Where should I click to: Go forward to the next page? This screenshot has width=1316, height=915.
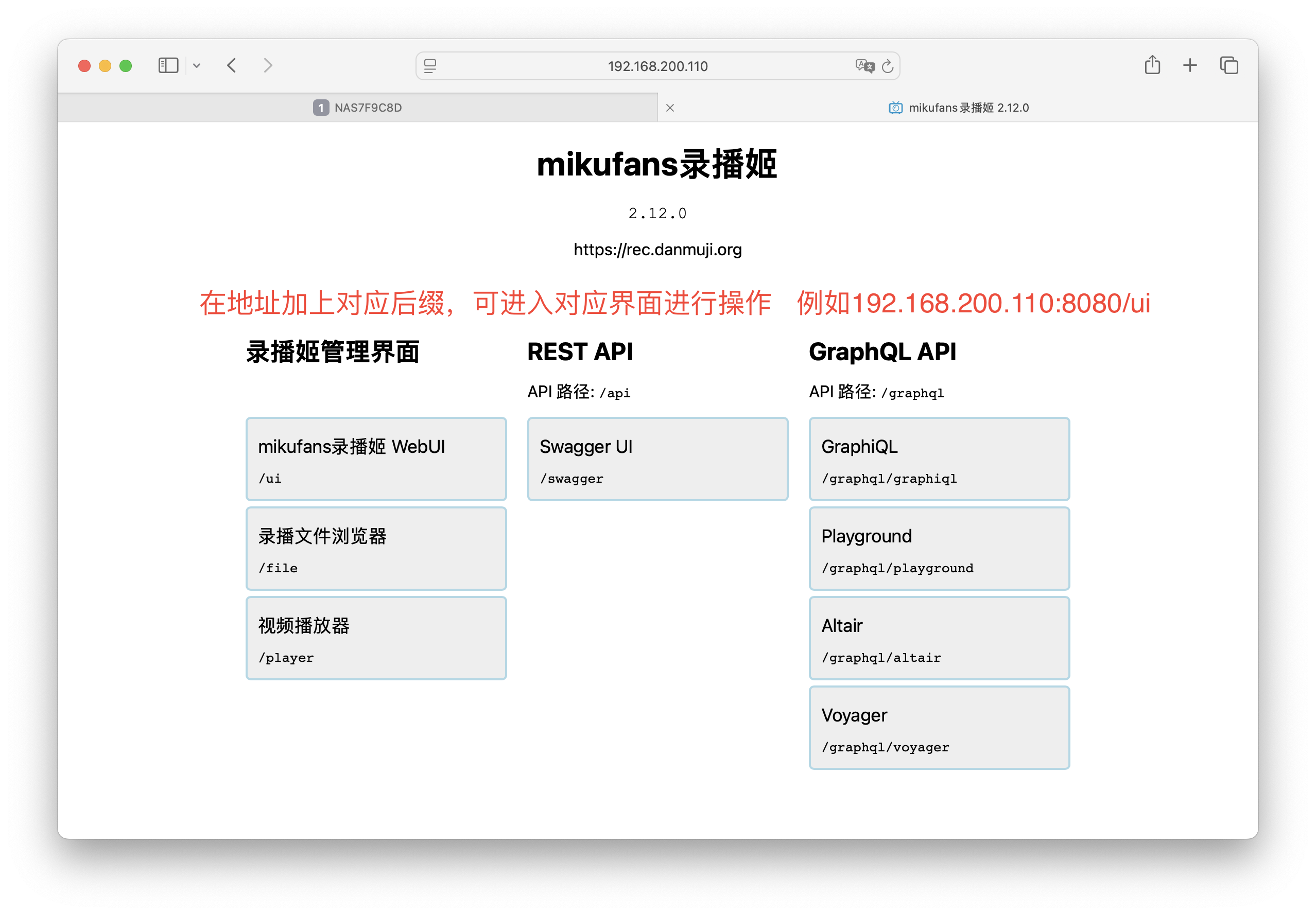pyautogui.click(x=268, y=65)
